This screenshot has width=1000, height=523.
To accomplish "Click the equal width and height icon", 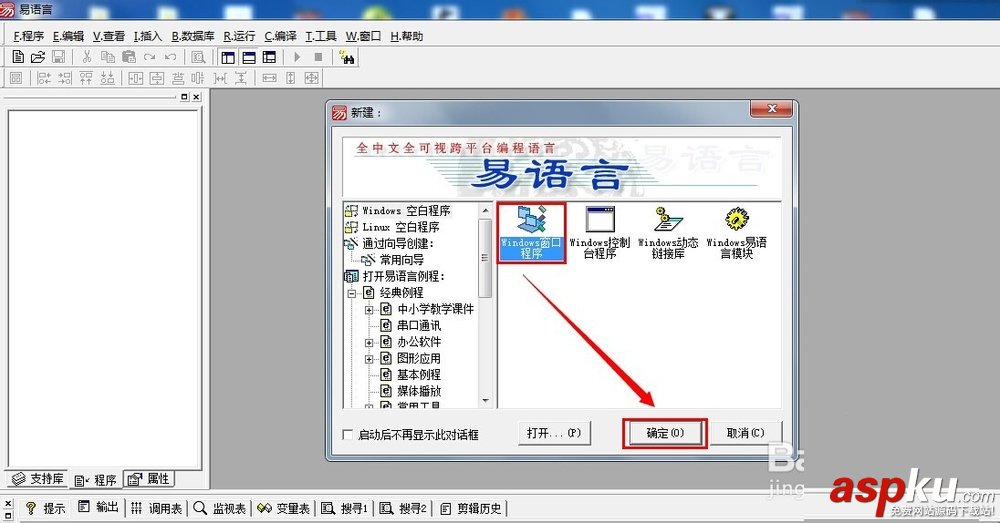I will 311,78.
